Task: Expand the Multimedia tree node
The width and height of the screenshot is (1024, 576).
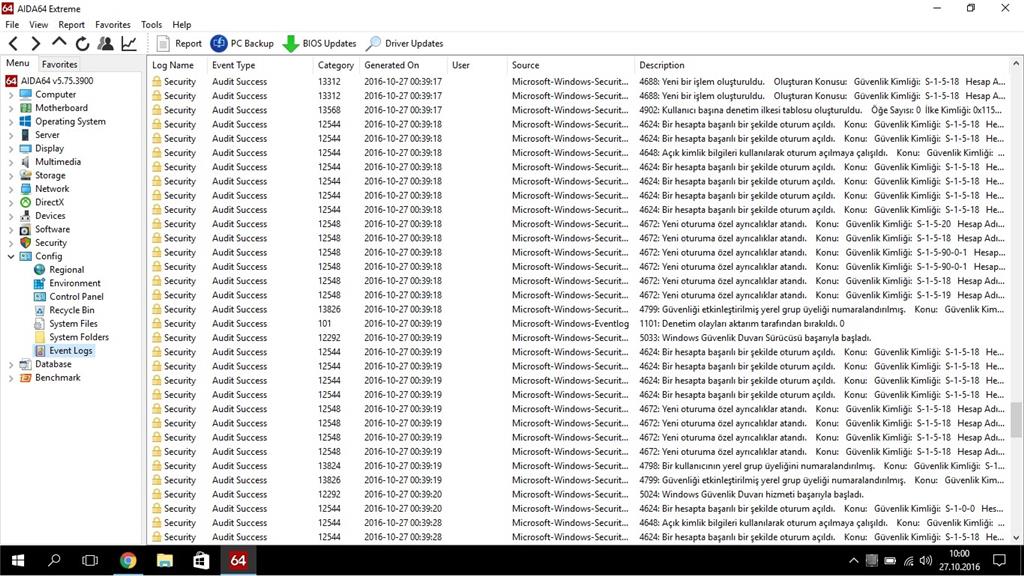Action: (x=10, y=162)
